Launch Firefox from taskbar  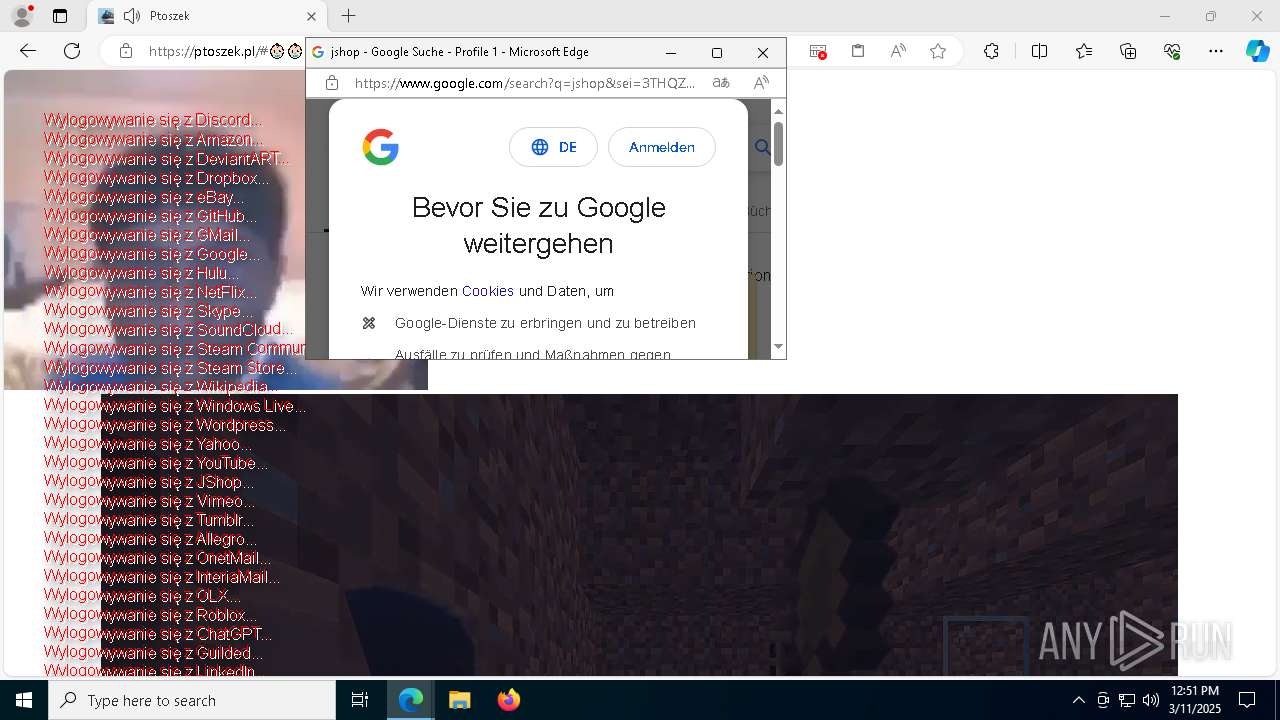click(x=508, y=700)
